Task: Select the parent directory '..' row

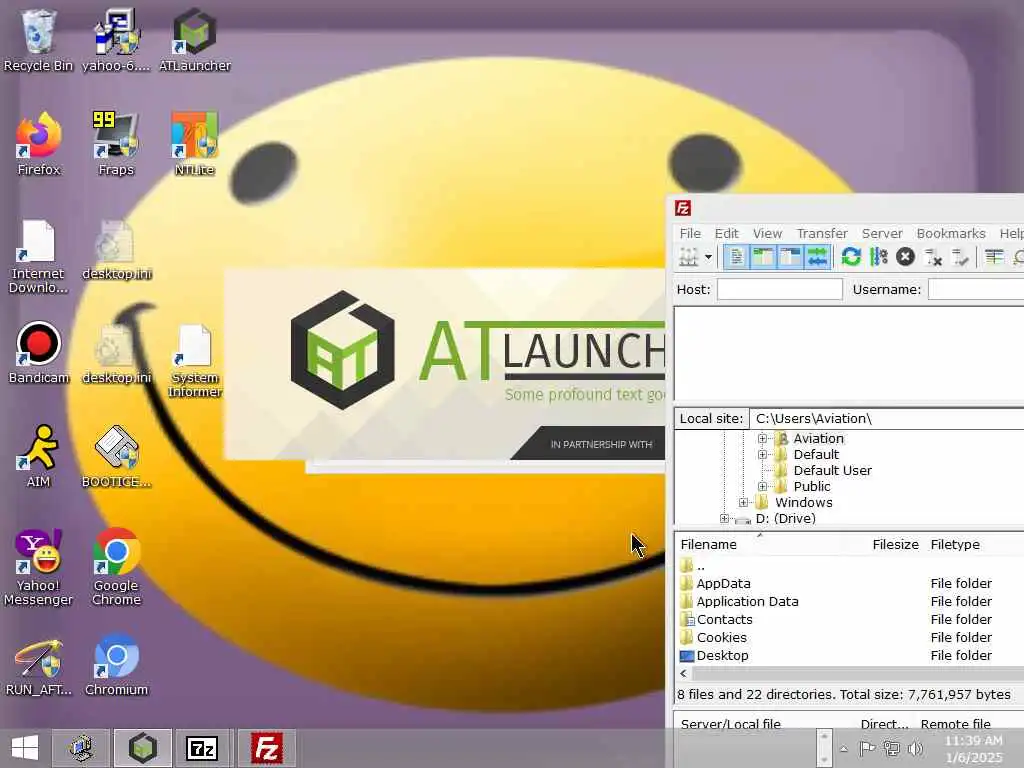Action: (x=850, y=566)
